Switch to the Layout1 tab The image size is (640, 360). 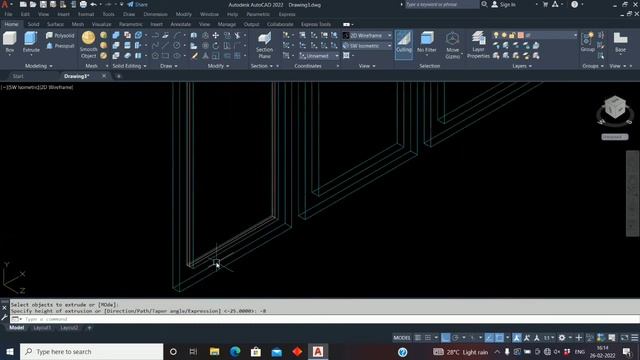[42, 328]
